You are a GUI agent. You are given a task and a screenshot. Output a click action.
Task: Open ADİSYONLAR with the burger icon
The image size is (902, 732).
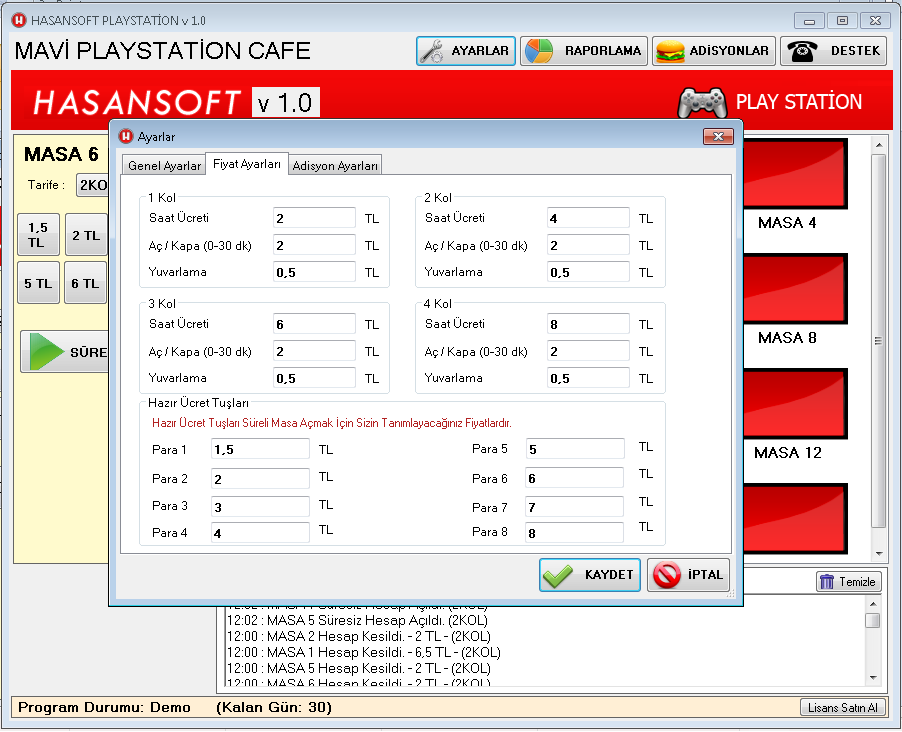pos(713,51)
